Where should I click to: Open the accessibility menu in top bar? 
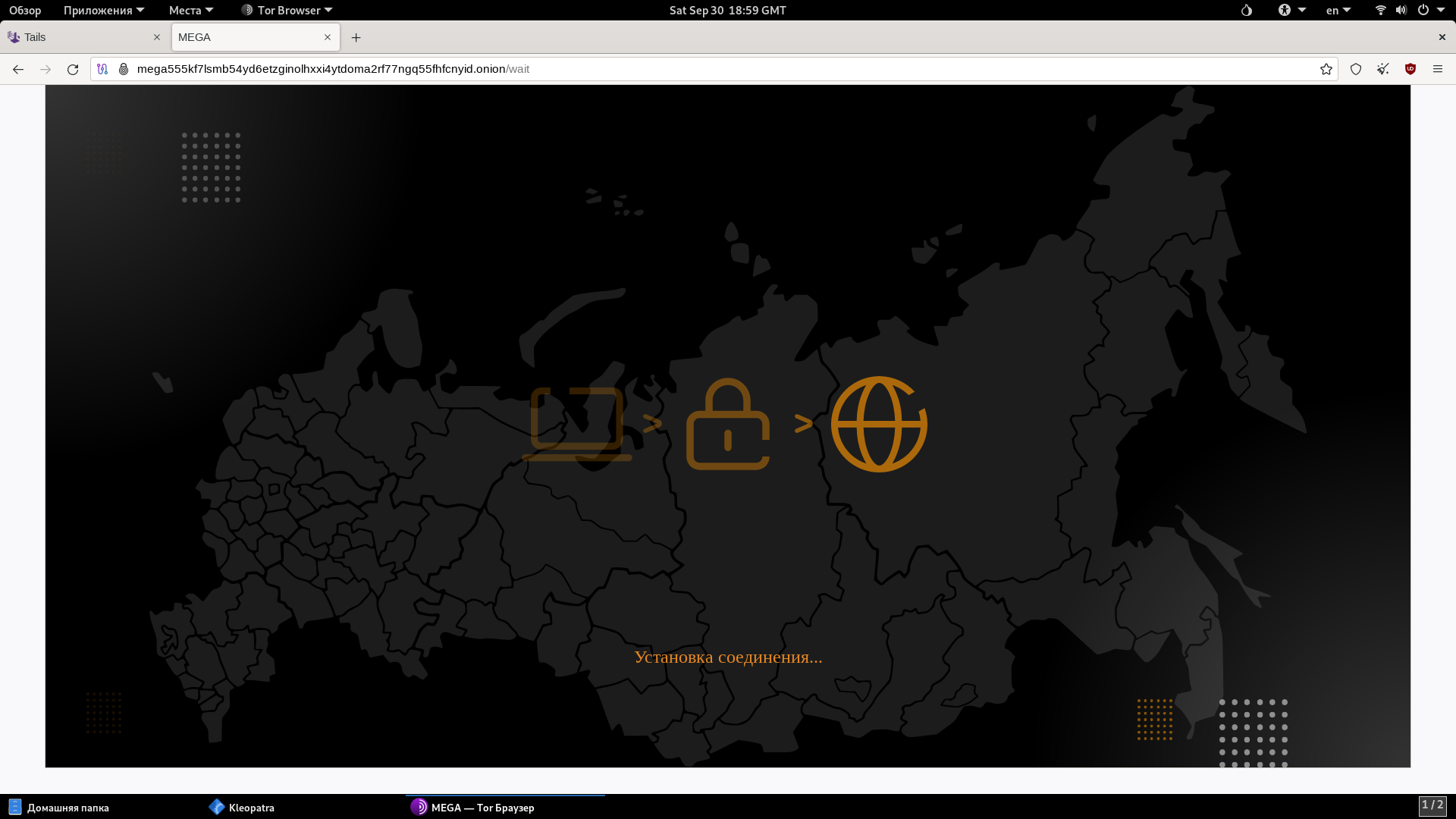click(1291, 11)
